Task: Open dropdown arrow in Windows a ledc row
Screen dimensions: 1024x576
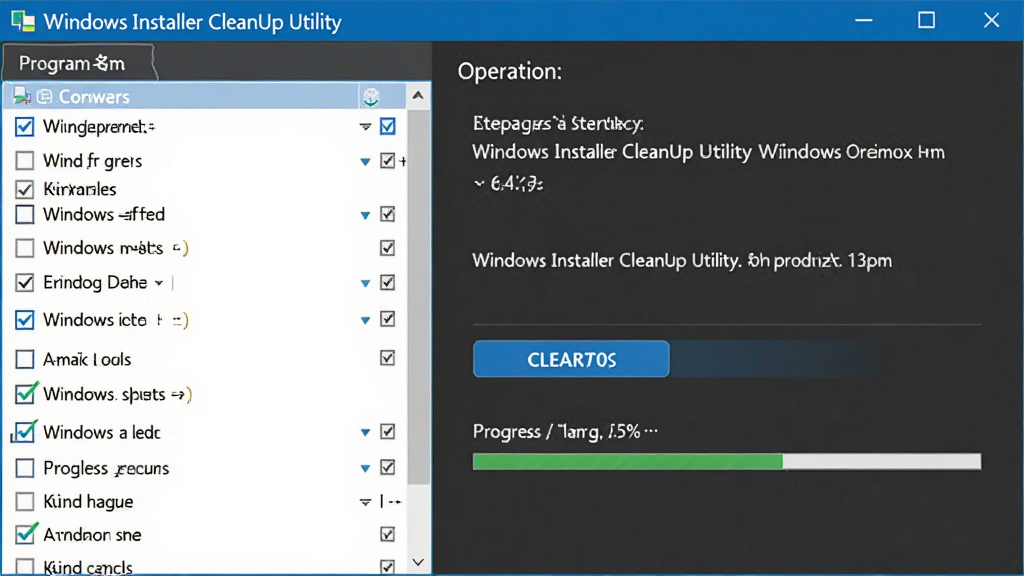Action: [365, 432]
